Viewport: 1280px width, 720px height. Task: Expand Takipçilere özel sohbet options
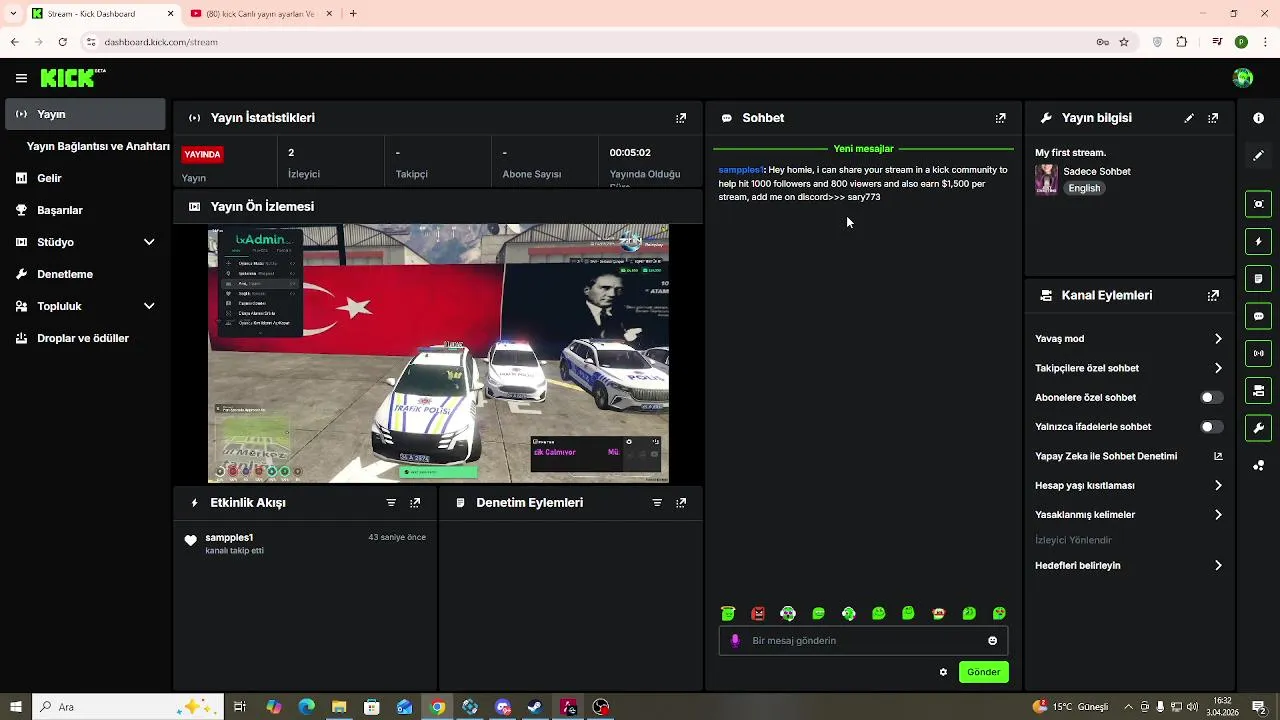click(1218, 368)
